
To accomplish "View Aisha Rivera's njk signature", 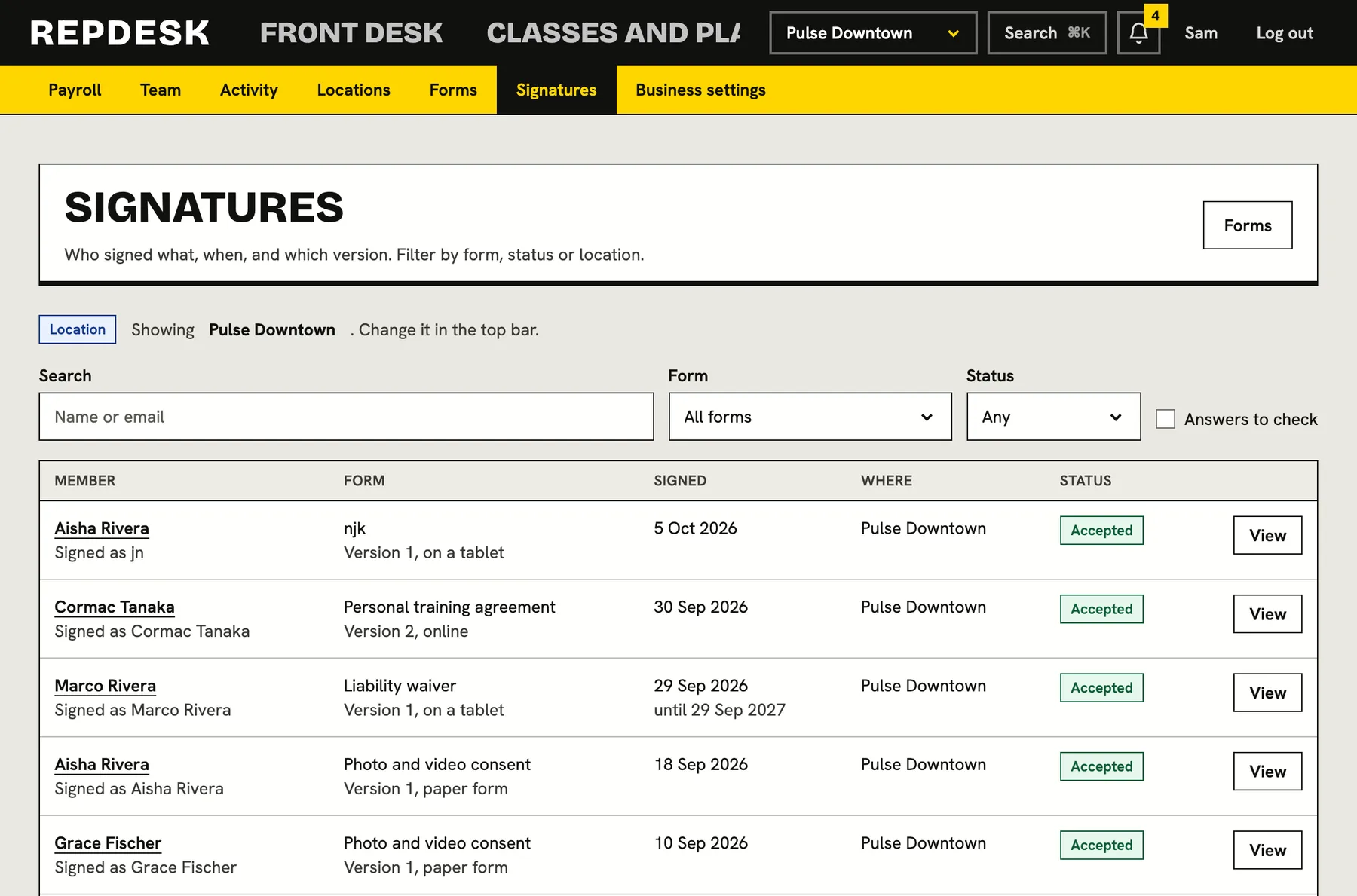I will coord(1267,535).
